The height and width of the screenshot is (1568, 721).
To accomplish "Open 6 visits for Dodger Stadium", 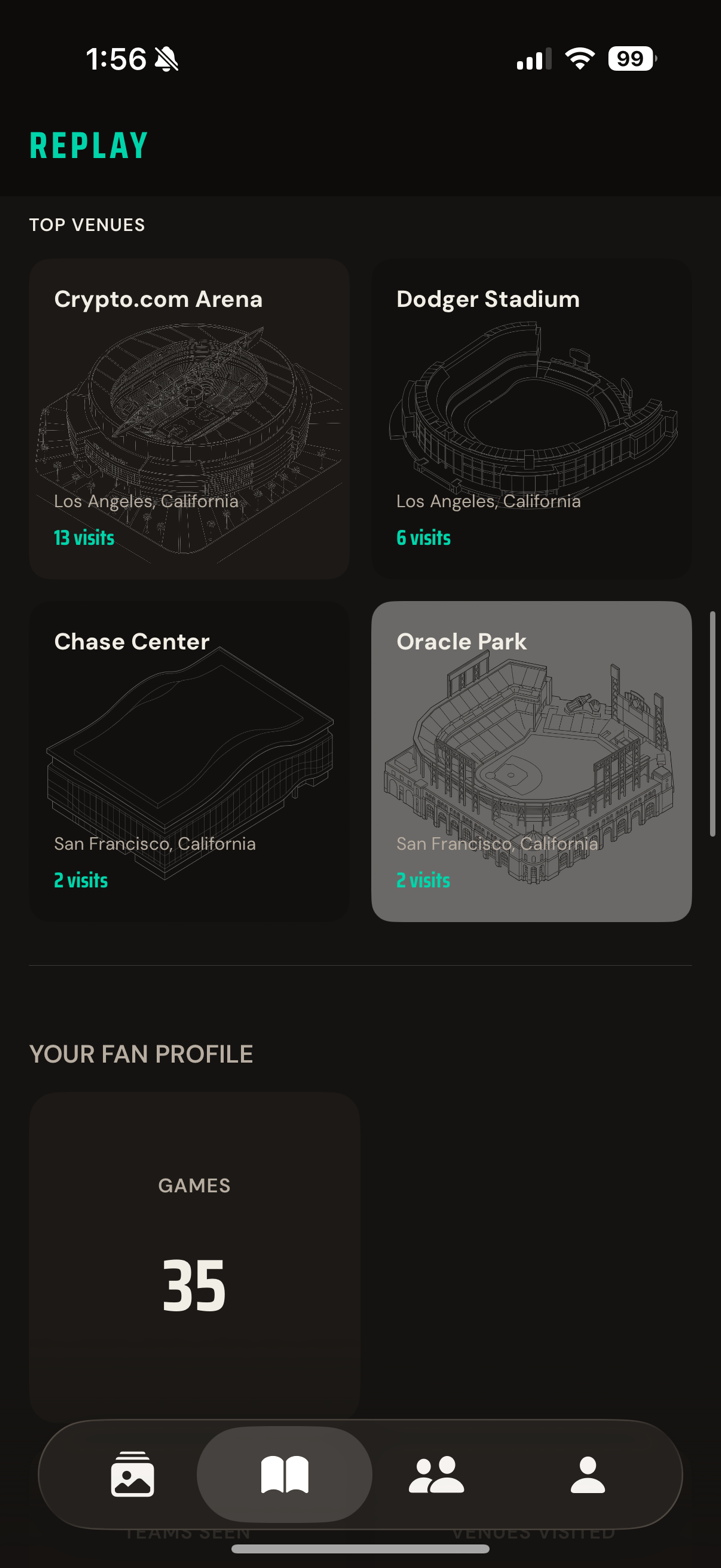I will 422,537.
